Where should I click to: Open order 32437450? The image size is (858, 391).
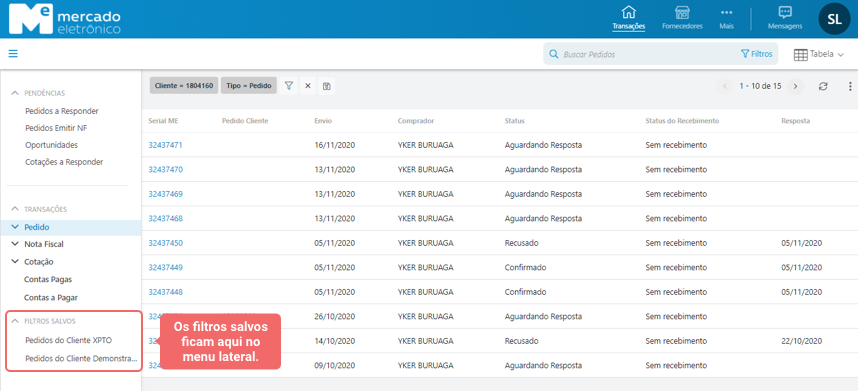coord(165,243)
